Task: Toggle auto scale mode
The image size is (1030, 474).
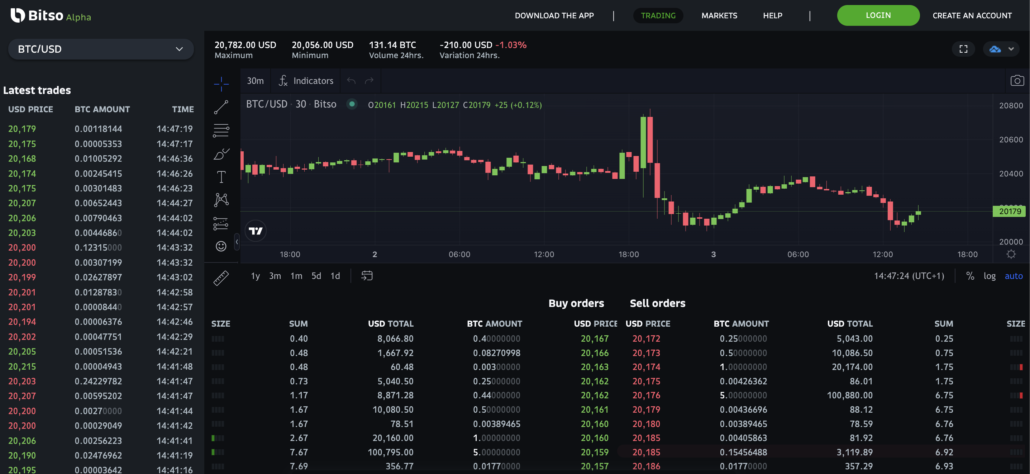Action: click(1014, 276)
